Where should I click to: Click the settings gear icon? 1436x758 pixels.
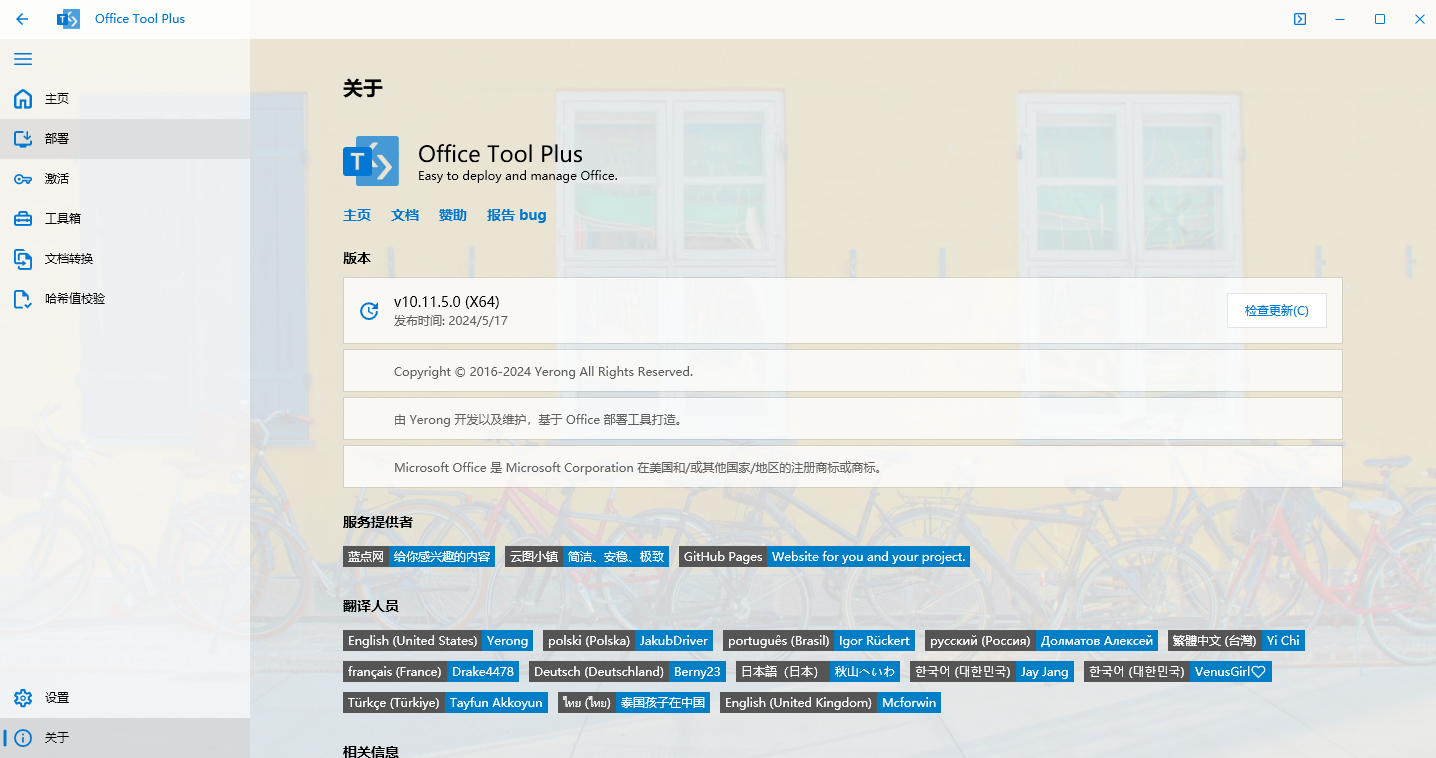click(23, 698)
